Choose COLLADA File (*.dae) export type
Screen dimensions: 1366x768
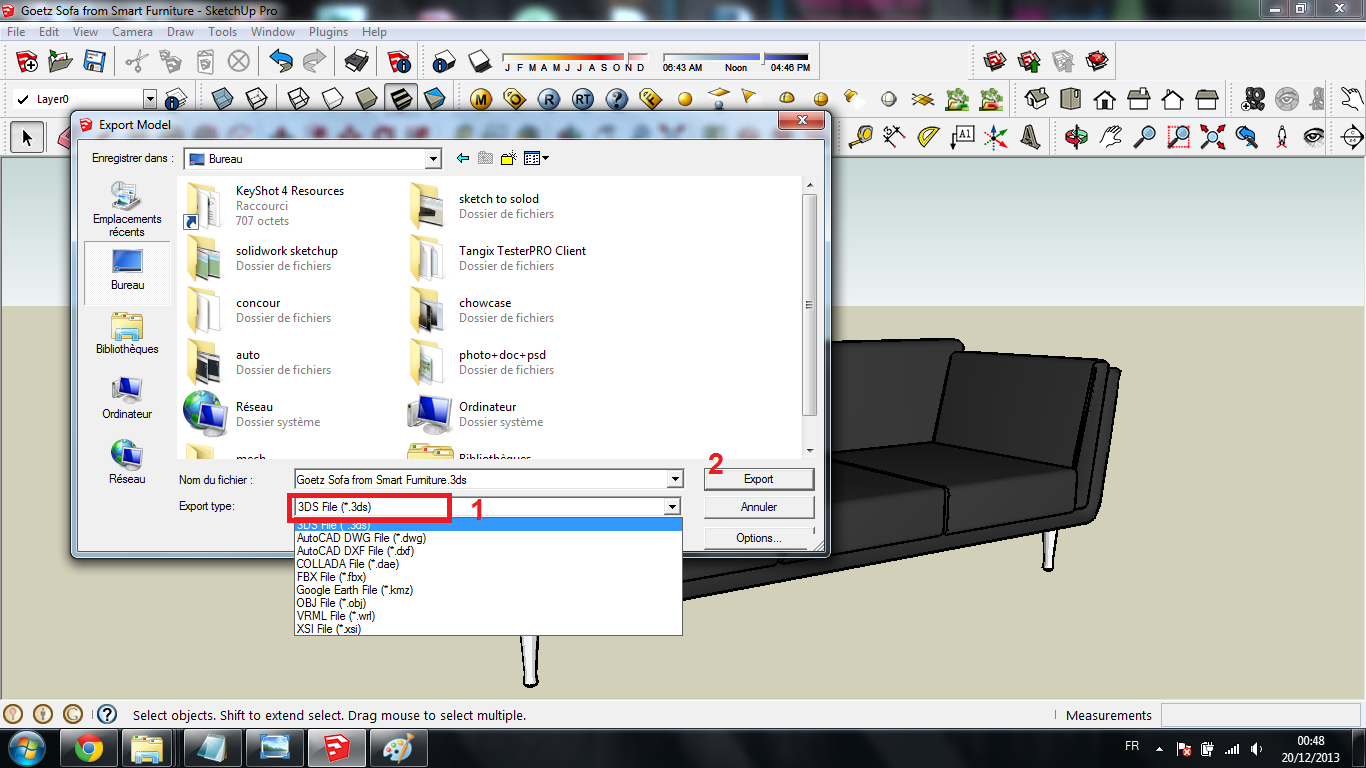[349, 564]
